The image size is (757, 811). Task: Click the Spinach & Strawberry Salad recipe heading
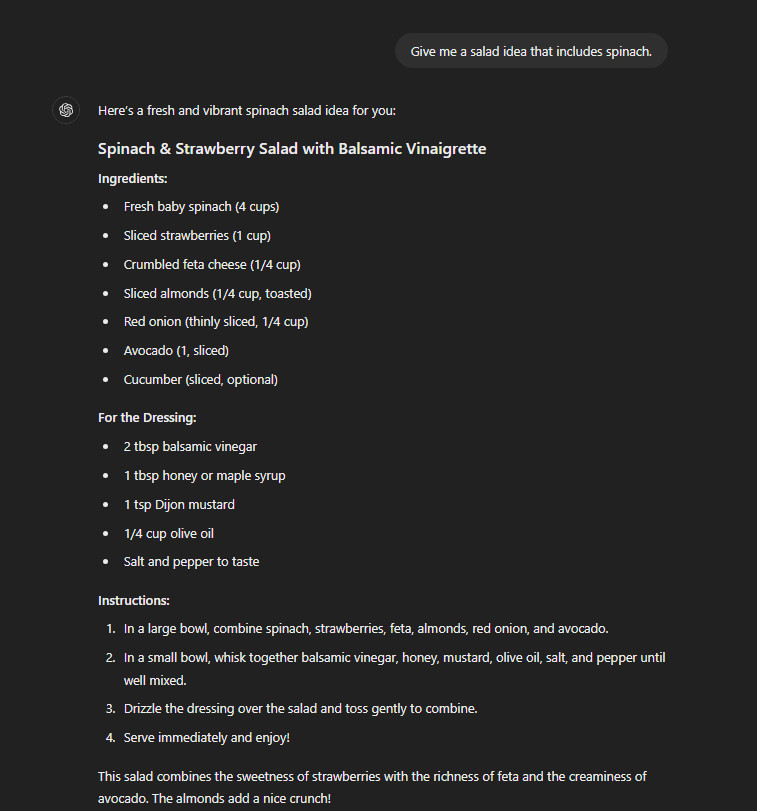292,149
